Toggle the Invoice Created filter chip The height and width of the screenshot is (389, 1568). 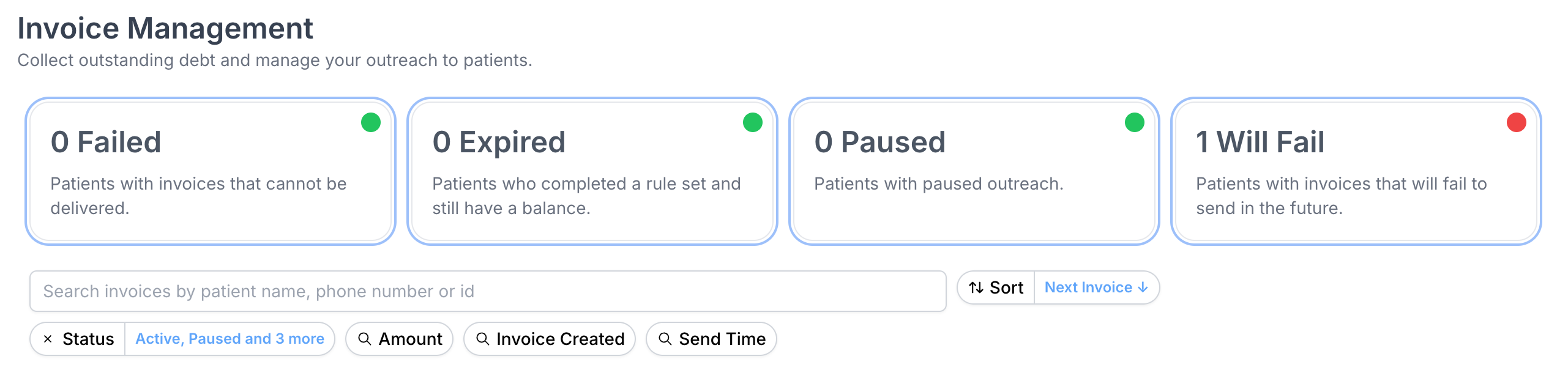coord(549,338)
